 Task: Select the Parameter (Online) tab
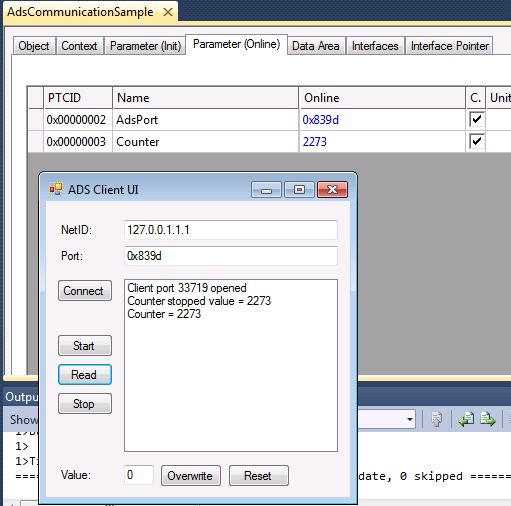click(236, 44)
